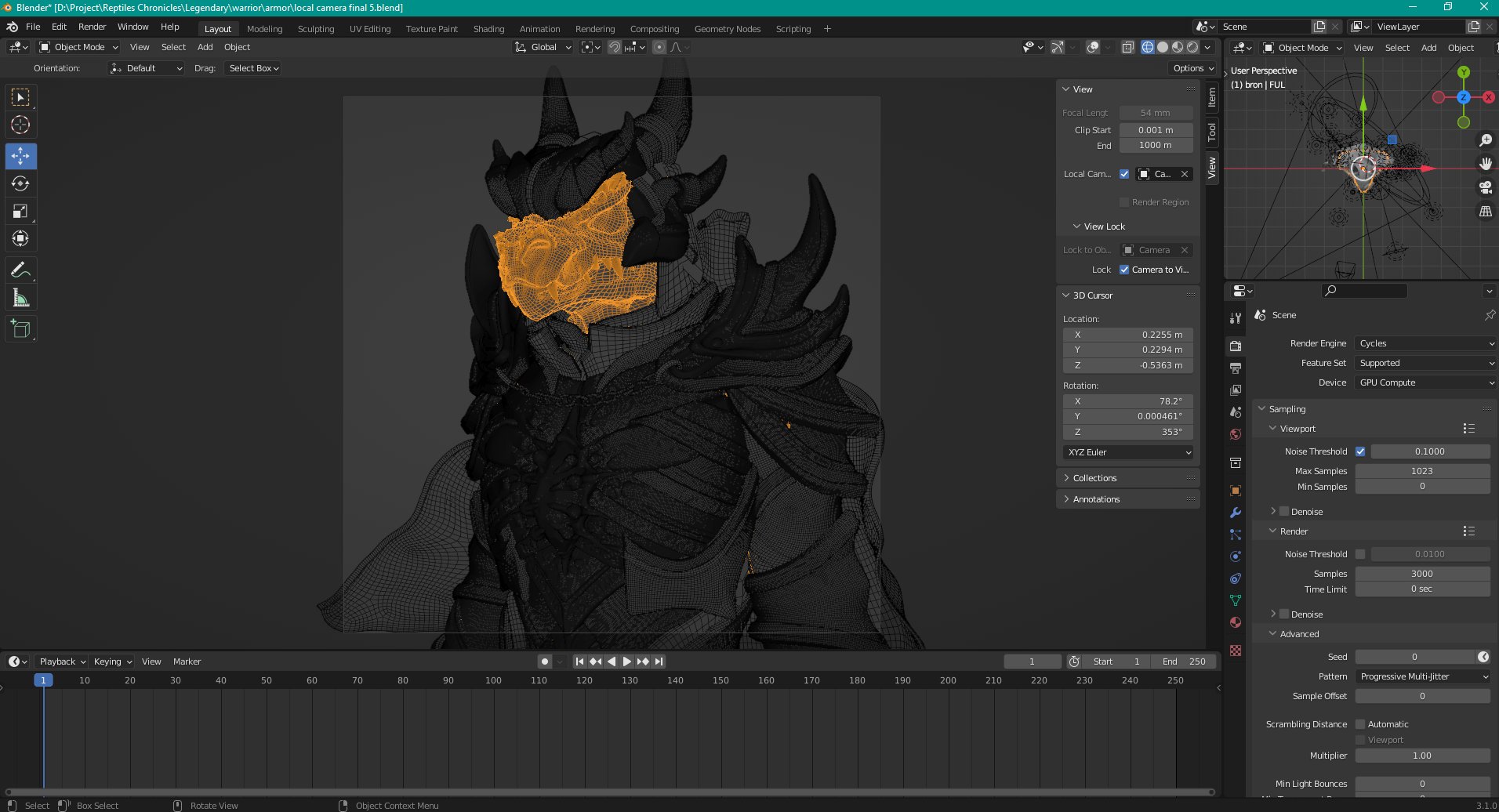Open the XYZ Euler rotation mode dropdown
The width and height of the screenshot is (1499, 812).
(x=1128, y=452)
